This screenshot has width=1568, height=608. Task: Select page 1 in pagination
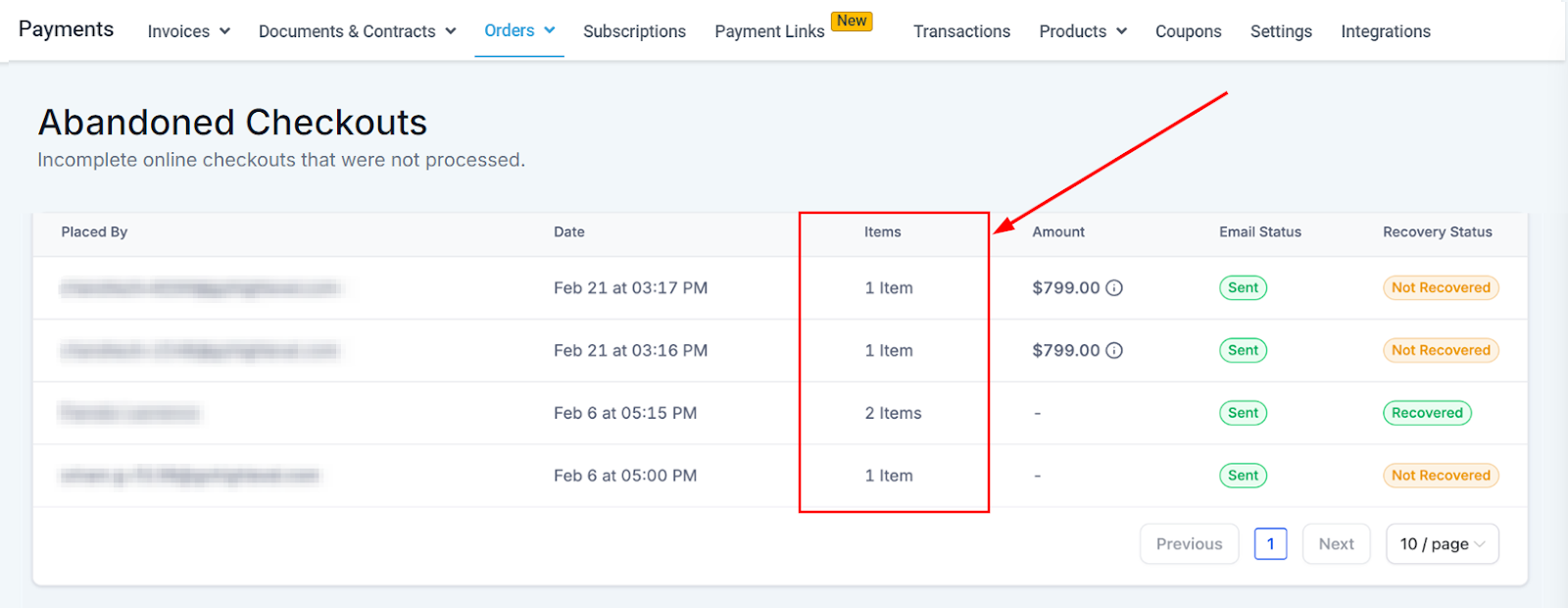click(x=1270, y=544)
